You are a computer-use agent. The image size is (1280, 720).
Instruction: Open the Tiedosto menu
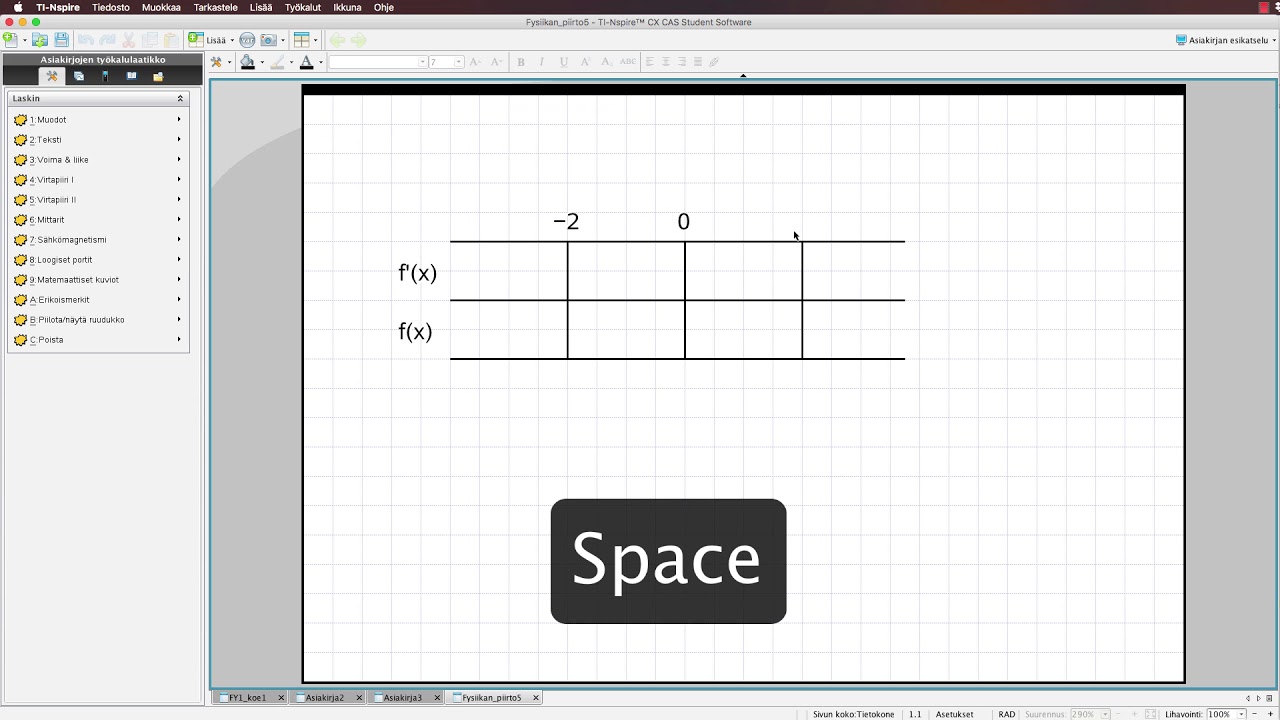pyautogui.click(x=111, y=7)
